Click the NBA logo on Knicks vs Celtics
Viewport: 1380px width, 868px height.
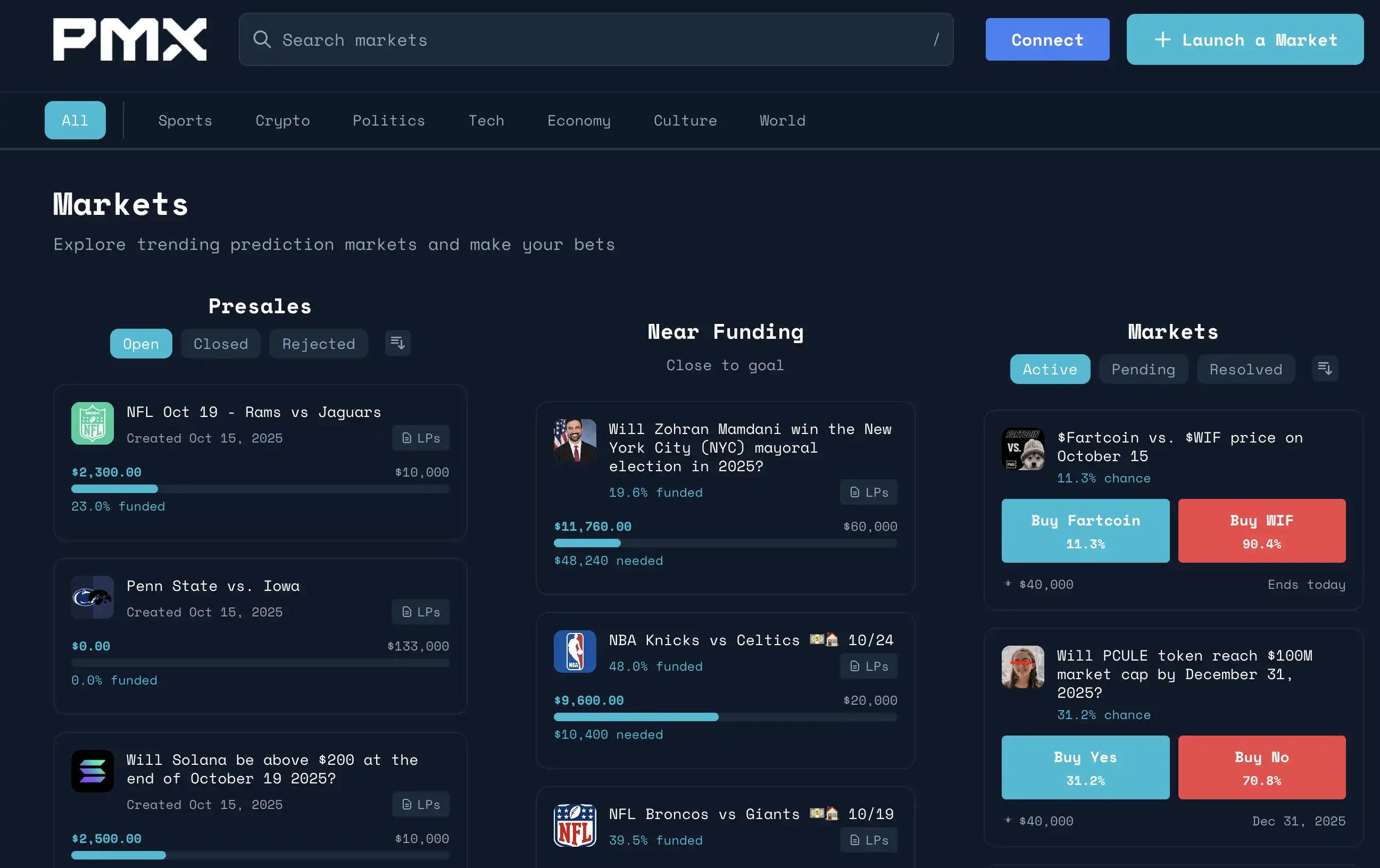coord(574,651)
